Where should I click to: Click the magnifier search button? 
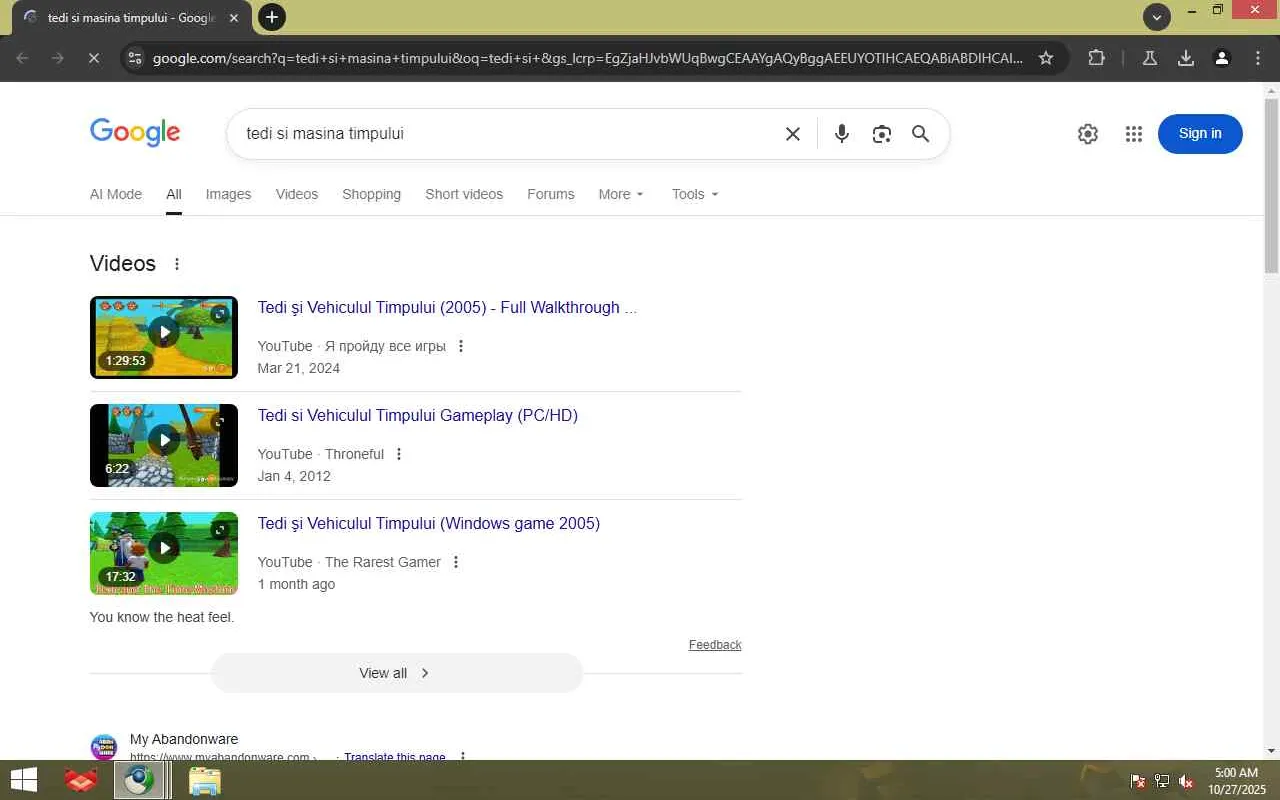tap(921, 134)
